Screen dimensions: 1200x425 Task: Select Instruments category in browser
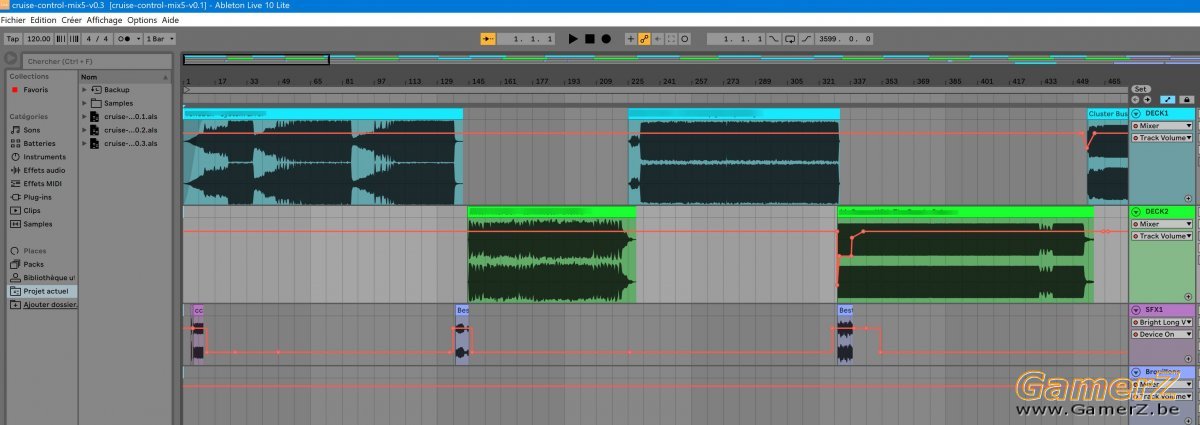click(x=43, y=157)
